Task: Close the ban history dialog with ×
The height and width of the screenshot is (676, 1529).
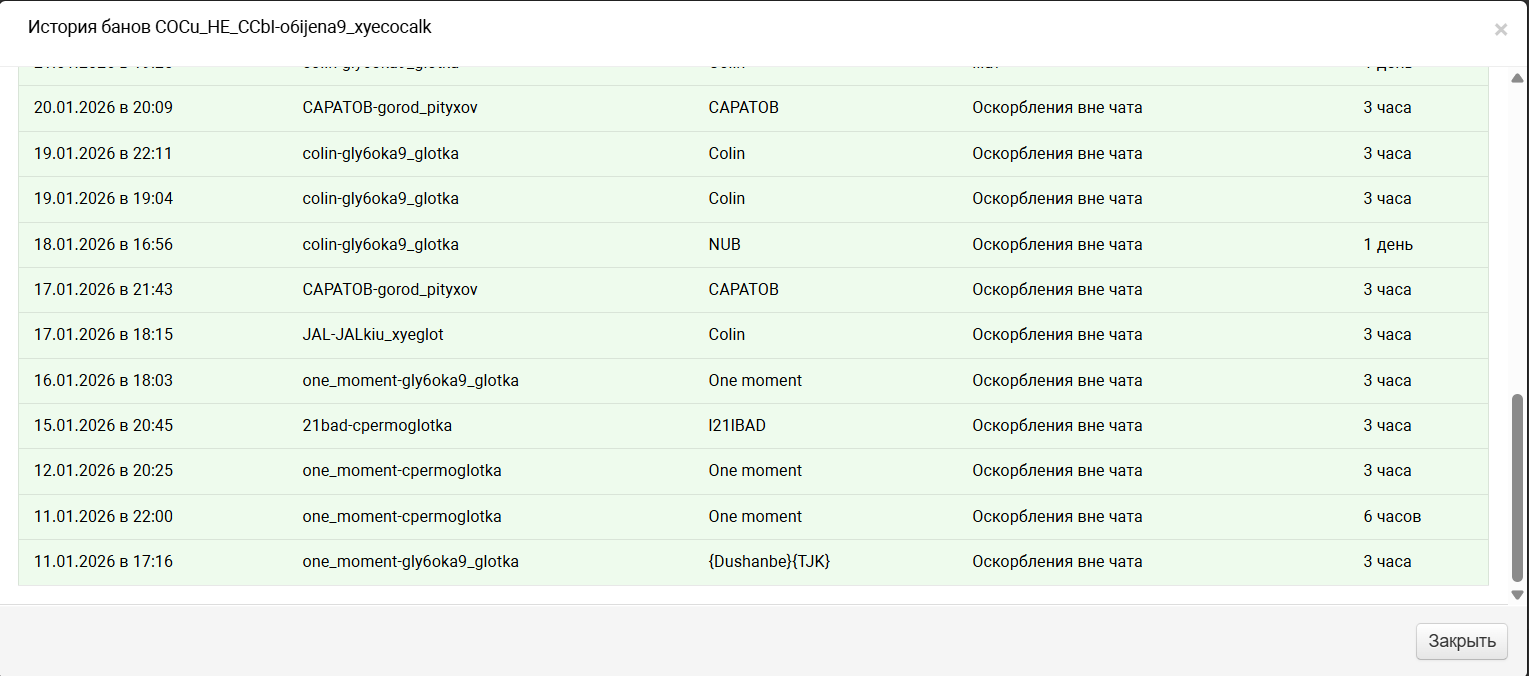Action: click(1500, 30)
